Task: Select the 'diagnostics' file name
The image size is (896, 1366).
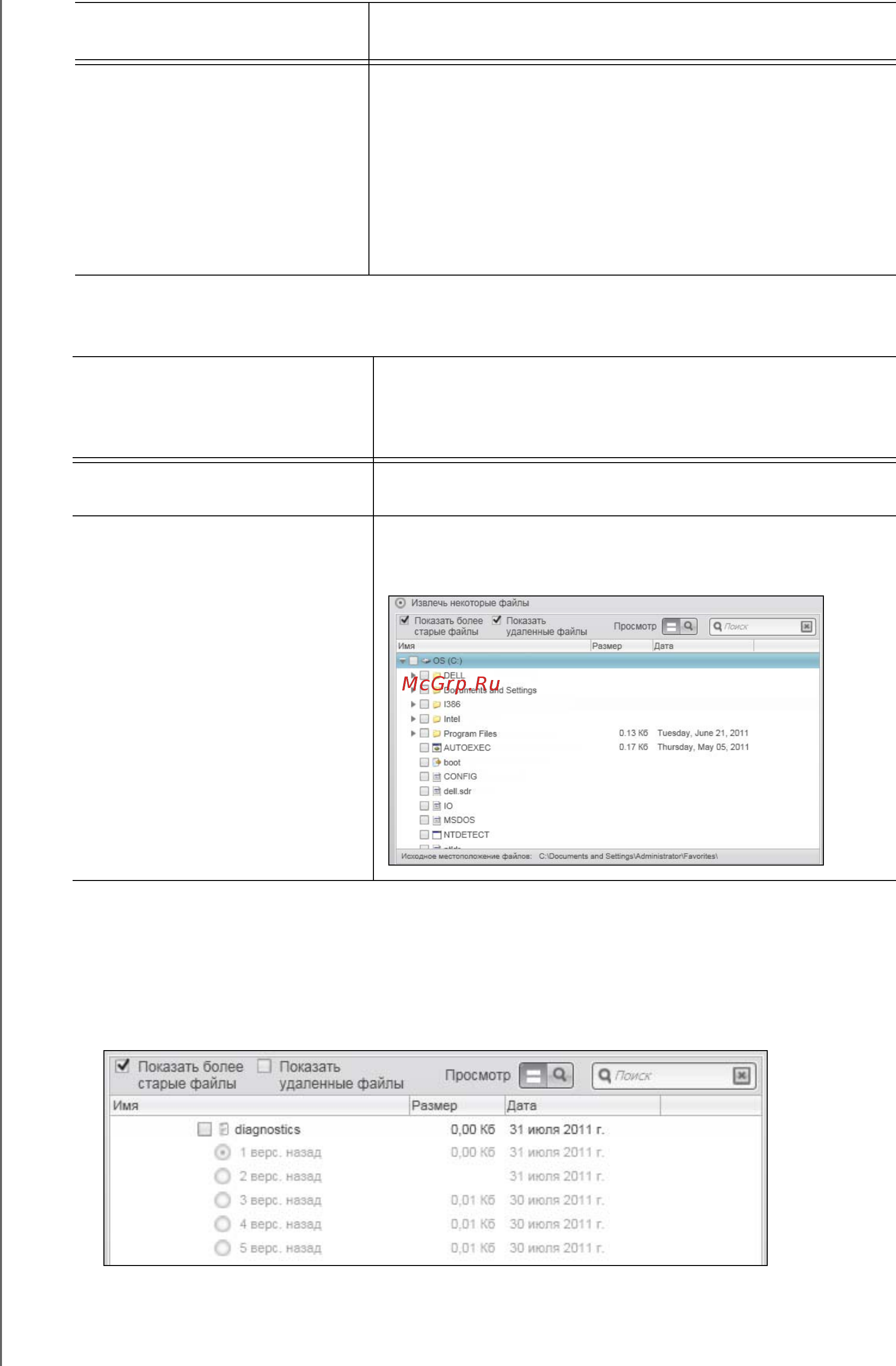Action: 268,1130
